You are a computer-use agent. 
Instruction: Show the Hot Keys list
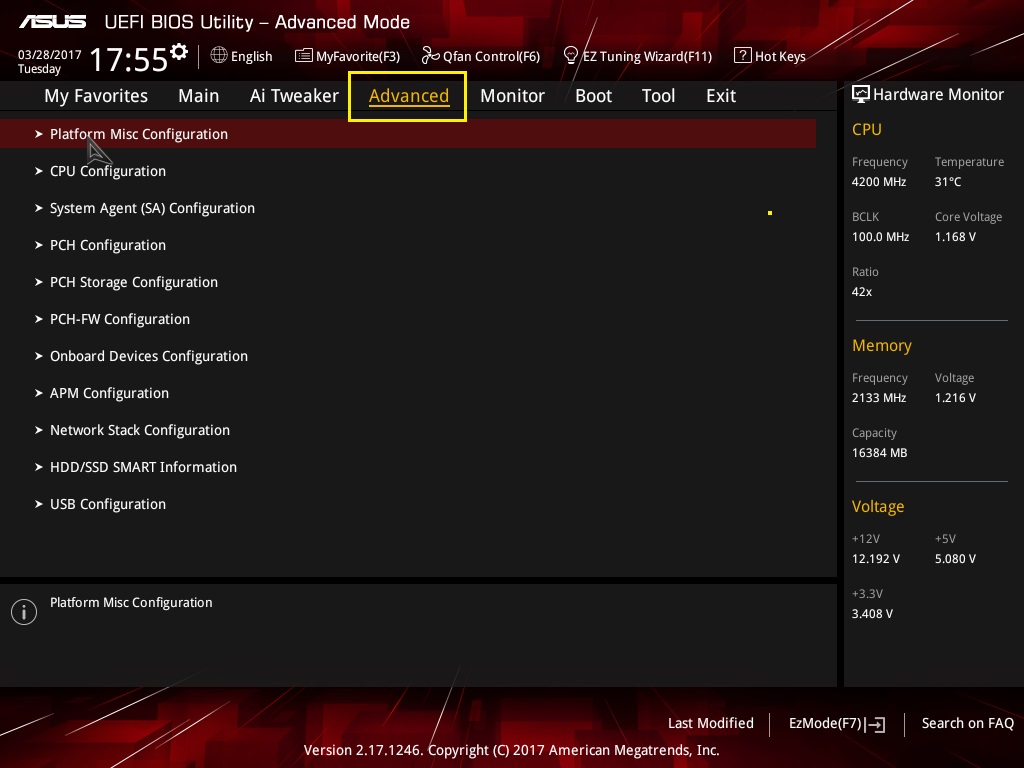[780, 56]
